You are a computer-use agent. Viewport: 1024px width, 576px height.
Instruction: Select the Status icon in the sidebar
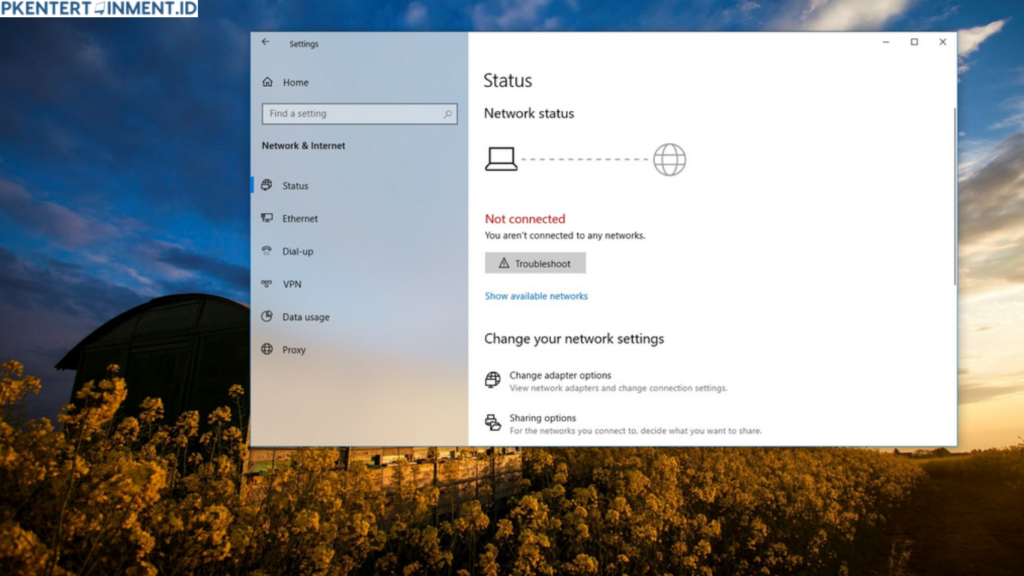point(265,185)
